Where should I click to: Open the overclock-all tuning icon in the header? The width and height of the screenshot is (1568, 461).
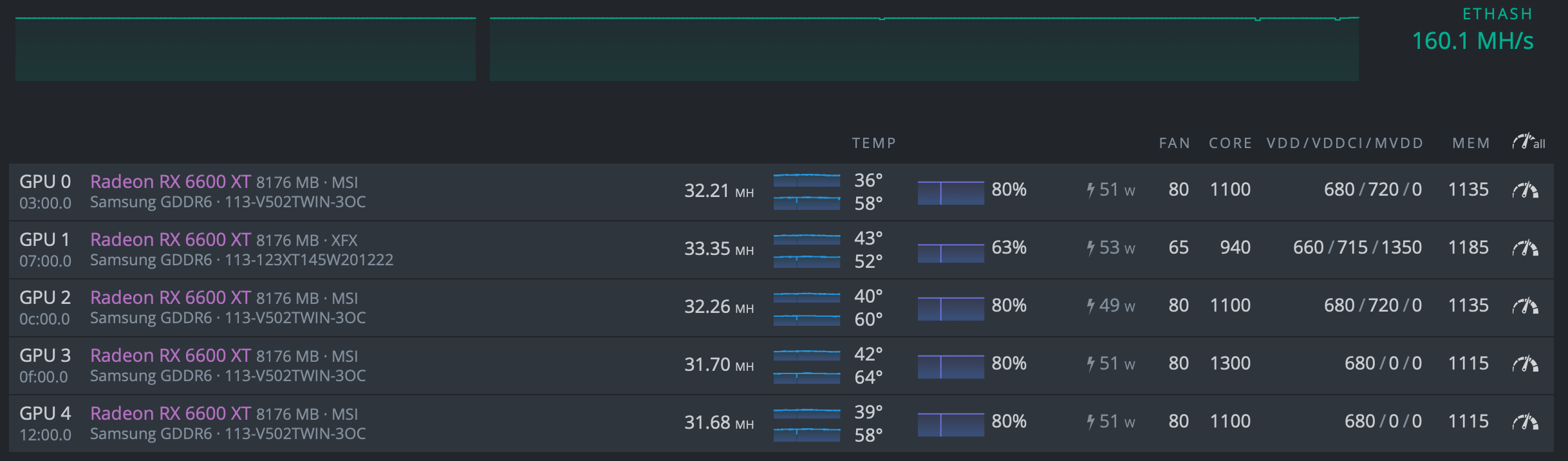[x=1528, y=142]
